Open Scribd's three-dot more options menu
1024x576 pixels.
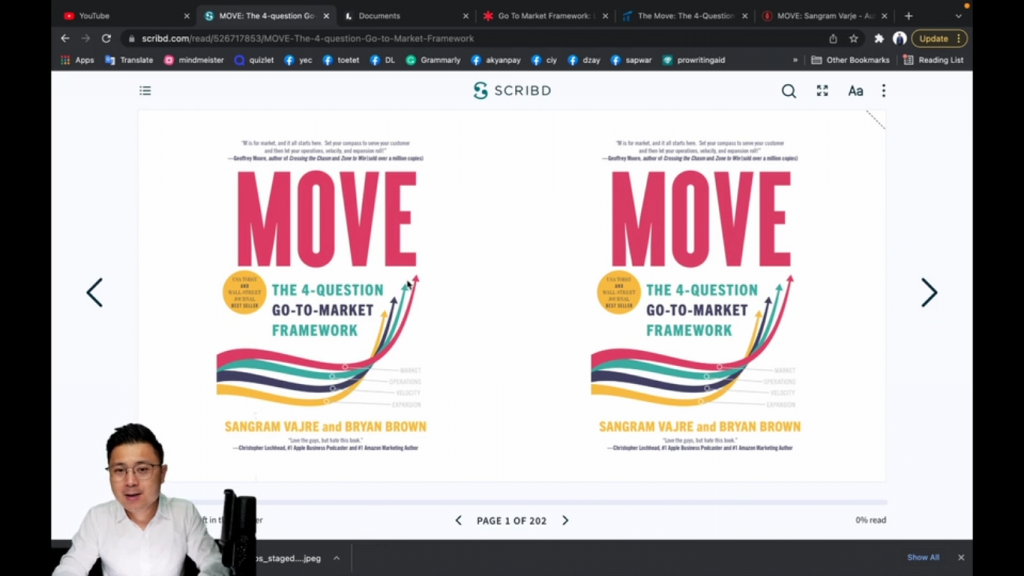[x=884, y=91]
